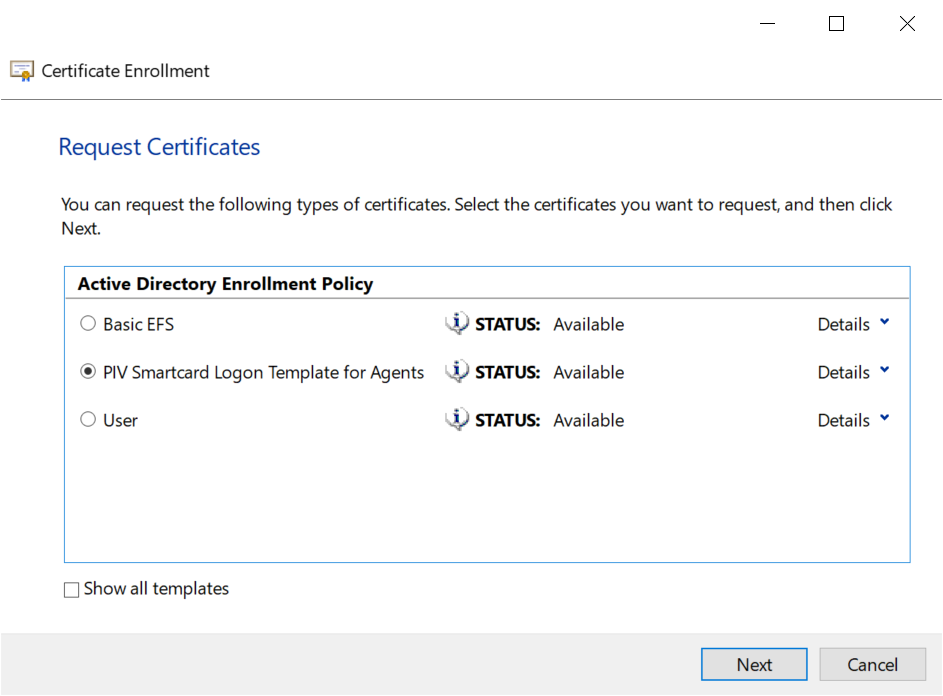Maximize the Certificate Enrollment window
The height and width of the screenshot is (696, 943).
coord(837,24)
